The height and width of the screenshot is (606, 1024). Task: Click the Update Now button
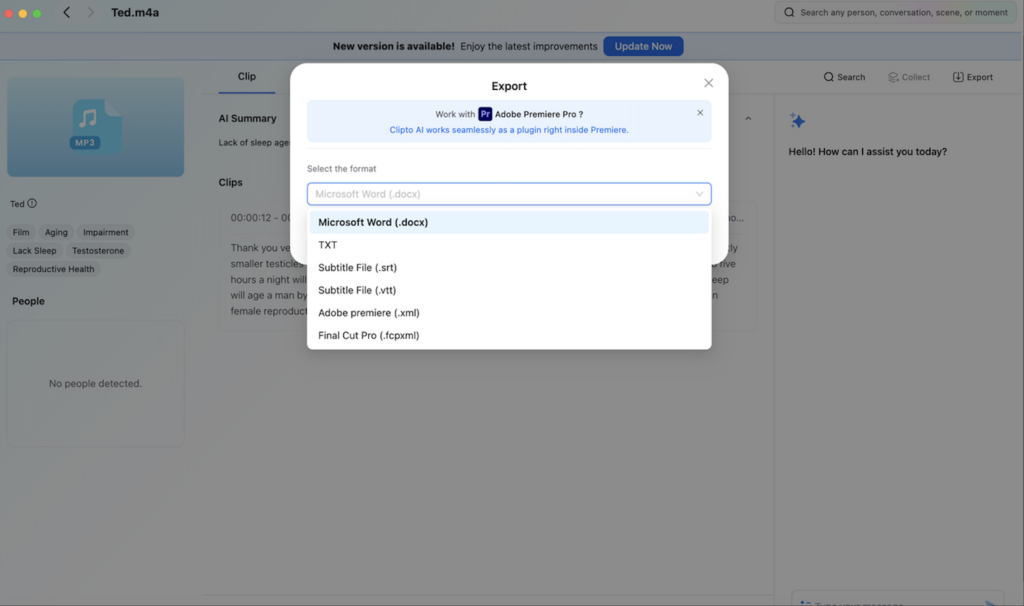click(x=643, y=46)
